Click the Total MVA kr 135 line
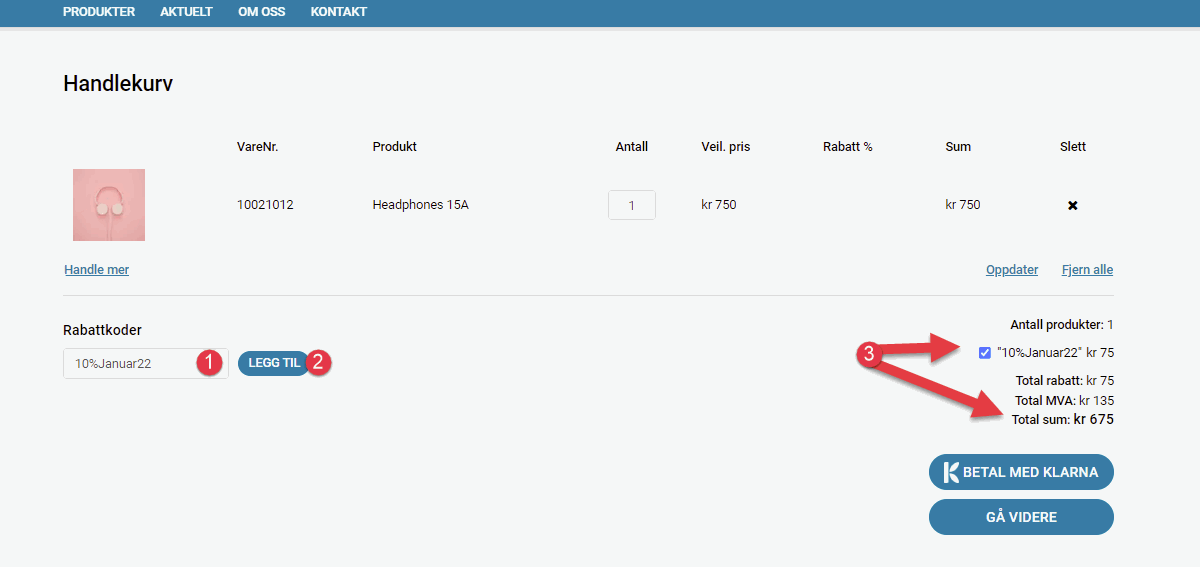 1064,401
